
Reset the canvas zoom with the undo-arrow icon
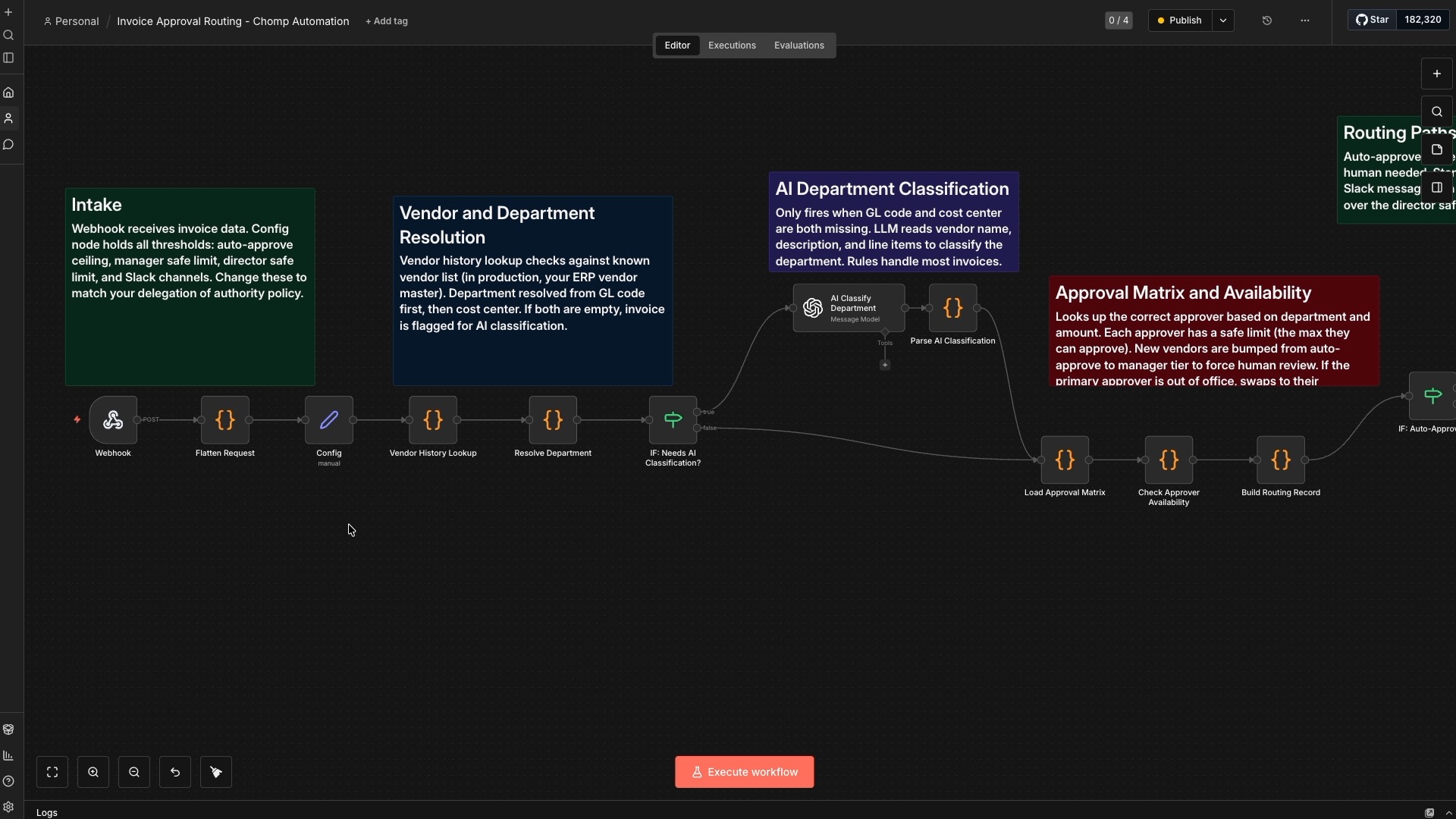(x=175, y=772)
